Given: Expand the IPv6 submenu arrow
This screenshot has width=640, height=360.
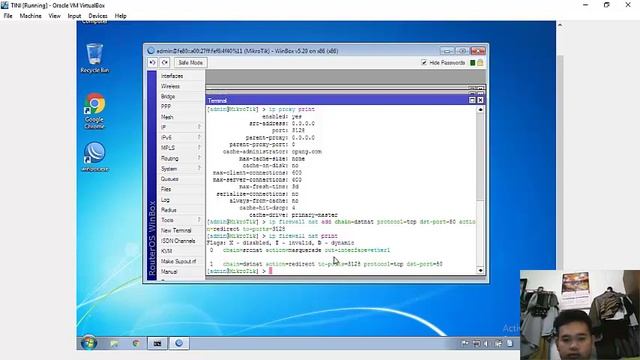Looking at the screenshot, I should pos(199,138).
